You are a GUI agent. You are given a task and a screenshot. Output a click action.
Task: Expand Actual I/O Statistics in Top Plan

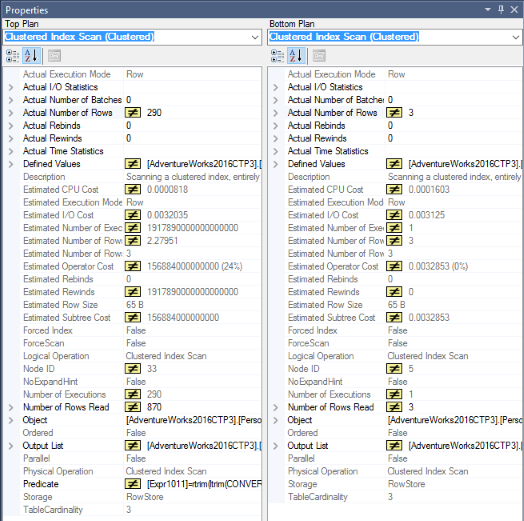tap(11, 88)
